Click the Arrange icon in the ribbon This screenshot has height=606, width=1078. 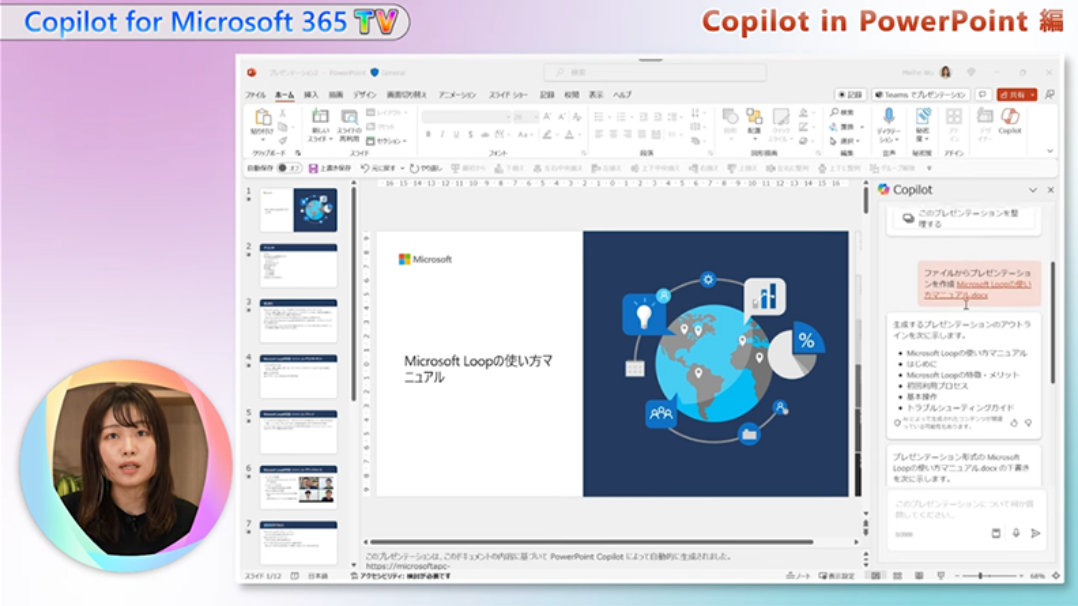(x=754, y=119)
